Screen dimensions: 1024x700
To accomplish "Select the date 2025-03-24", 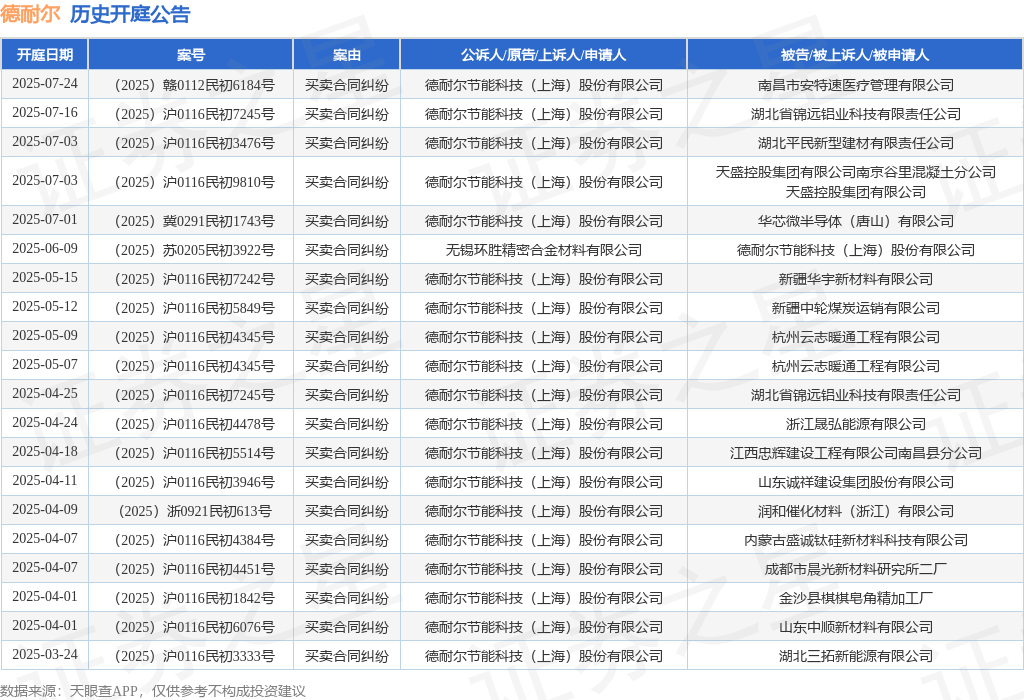I will pyautogui.click(x=44, y=654).
